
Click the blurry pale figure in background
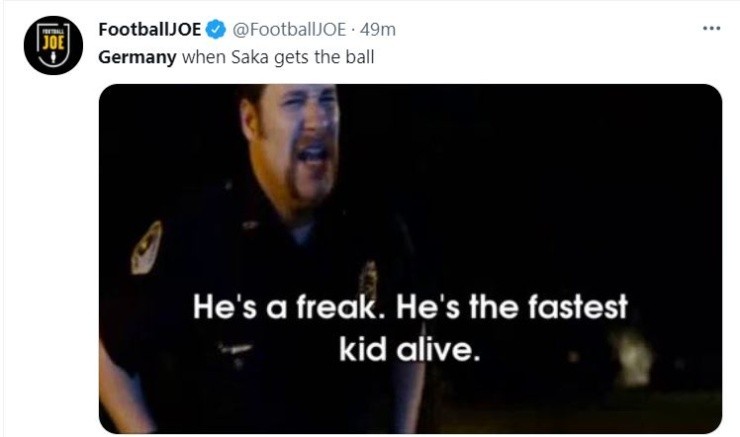coord(632,357)
